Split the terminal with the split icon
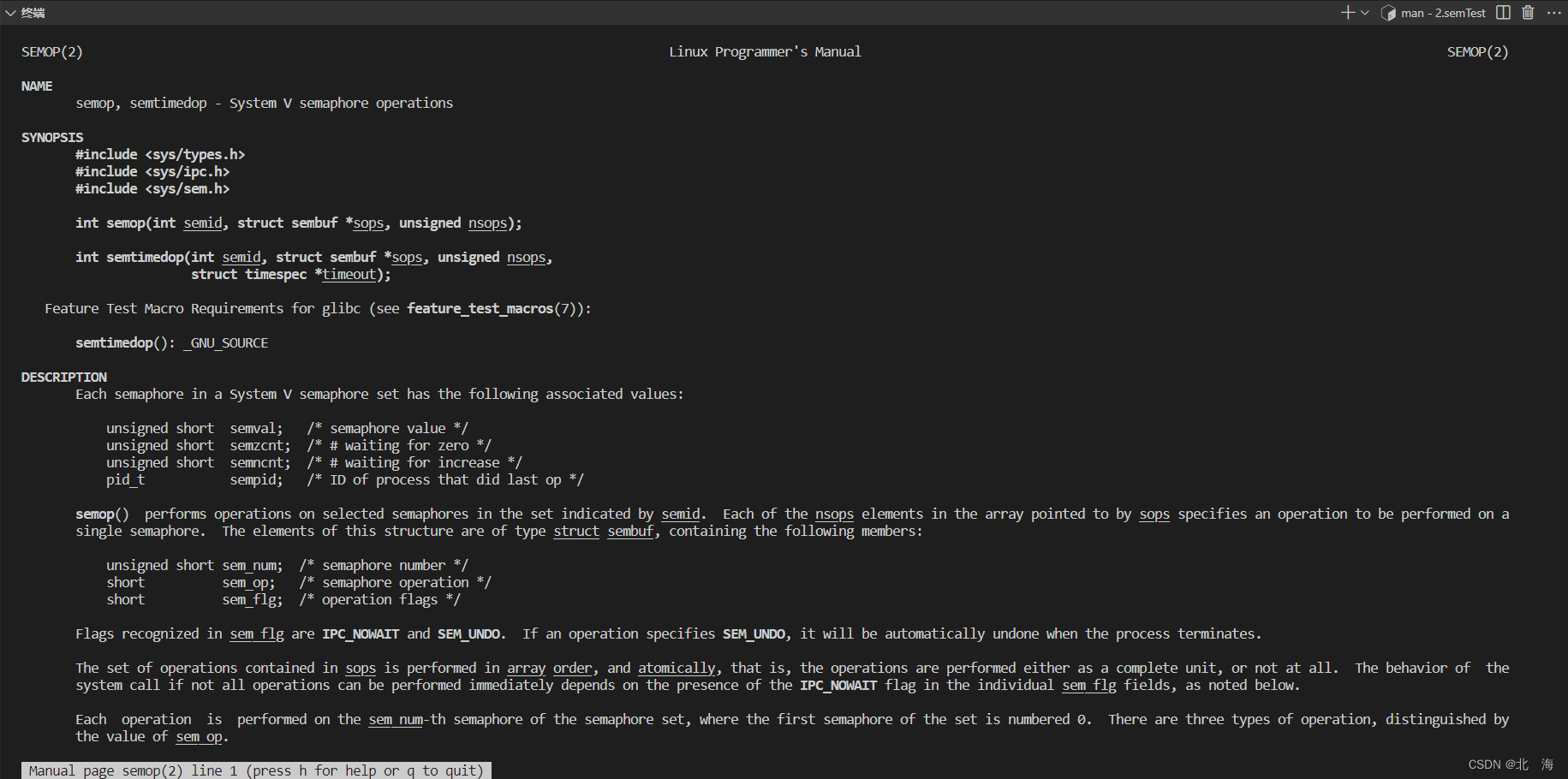The width and height of the screenshot is (1568, 779). [1503, 13]
